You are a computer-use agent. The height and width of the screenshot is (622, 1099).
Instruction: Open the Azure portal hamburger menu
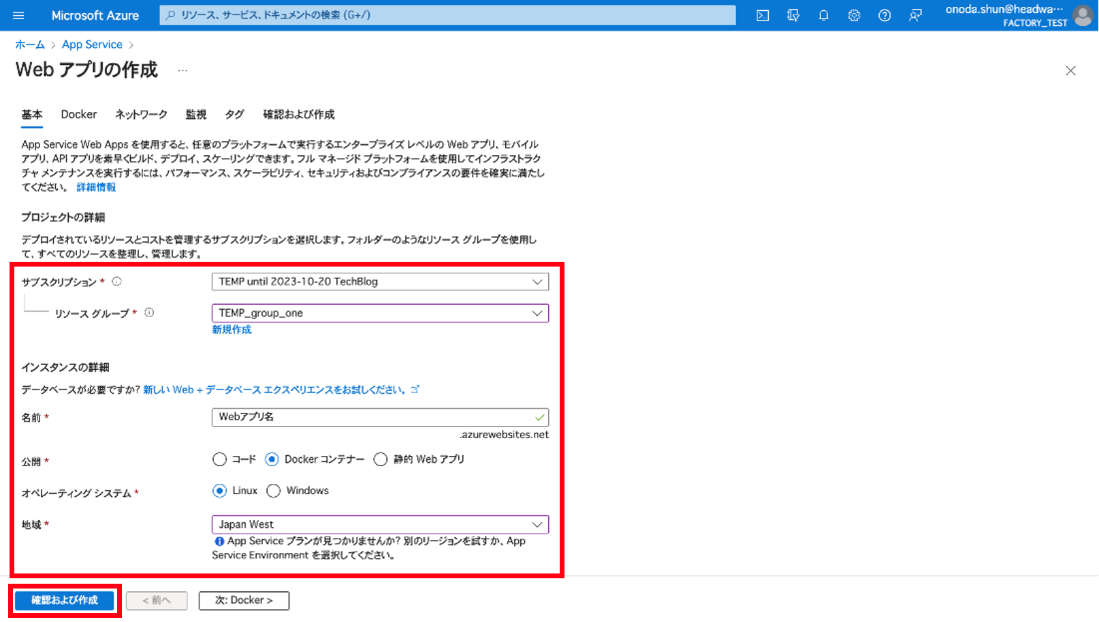click(x=19, y=15)
